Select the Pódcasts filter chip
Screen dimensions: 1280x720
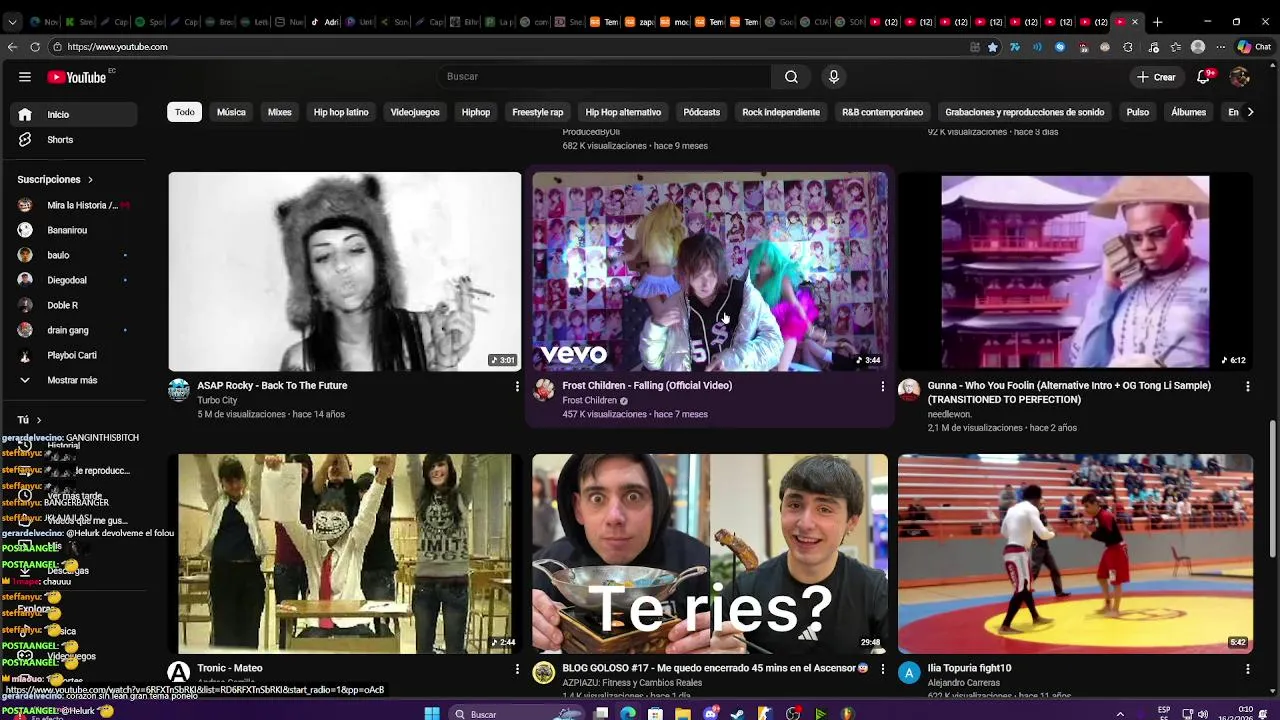(x=702, y=112)
